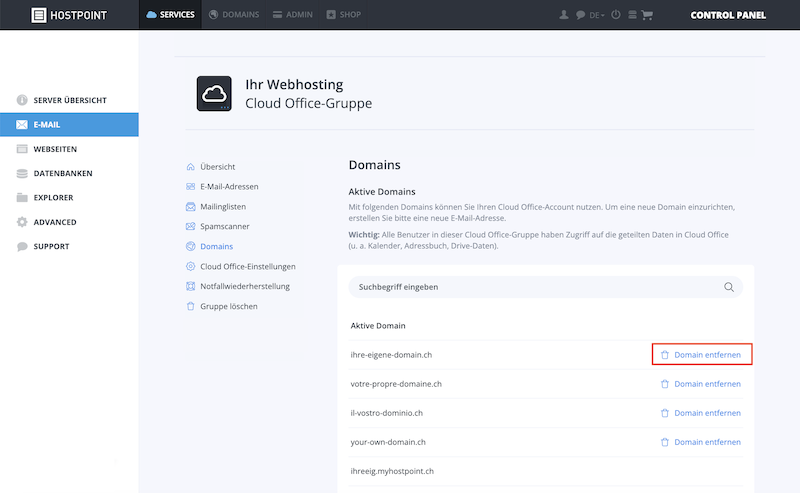Screen dimensions: 800x493
Task: Select E-Mail in the sidebar
Action: (x=69, y=125)
